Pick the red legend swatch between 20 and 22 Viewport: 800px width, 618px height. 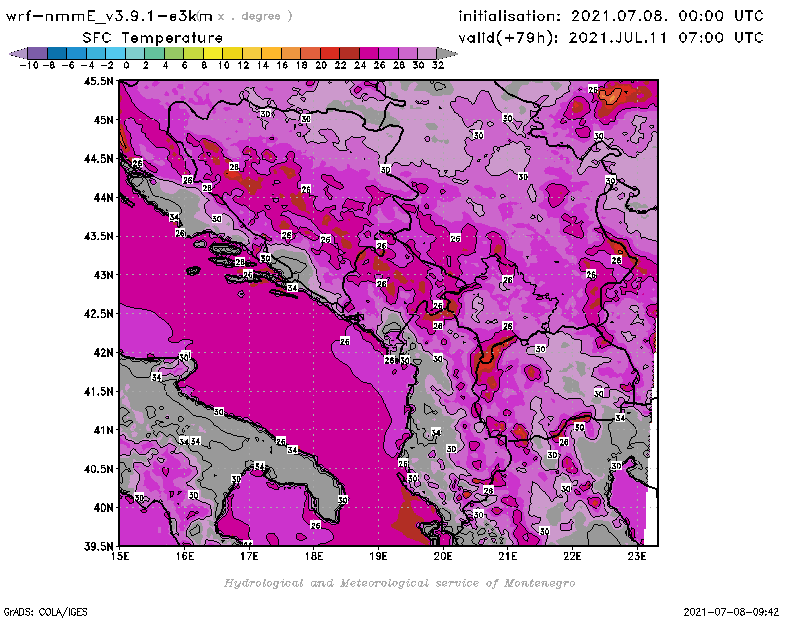(x=330, y=54)
